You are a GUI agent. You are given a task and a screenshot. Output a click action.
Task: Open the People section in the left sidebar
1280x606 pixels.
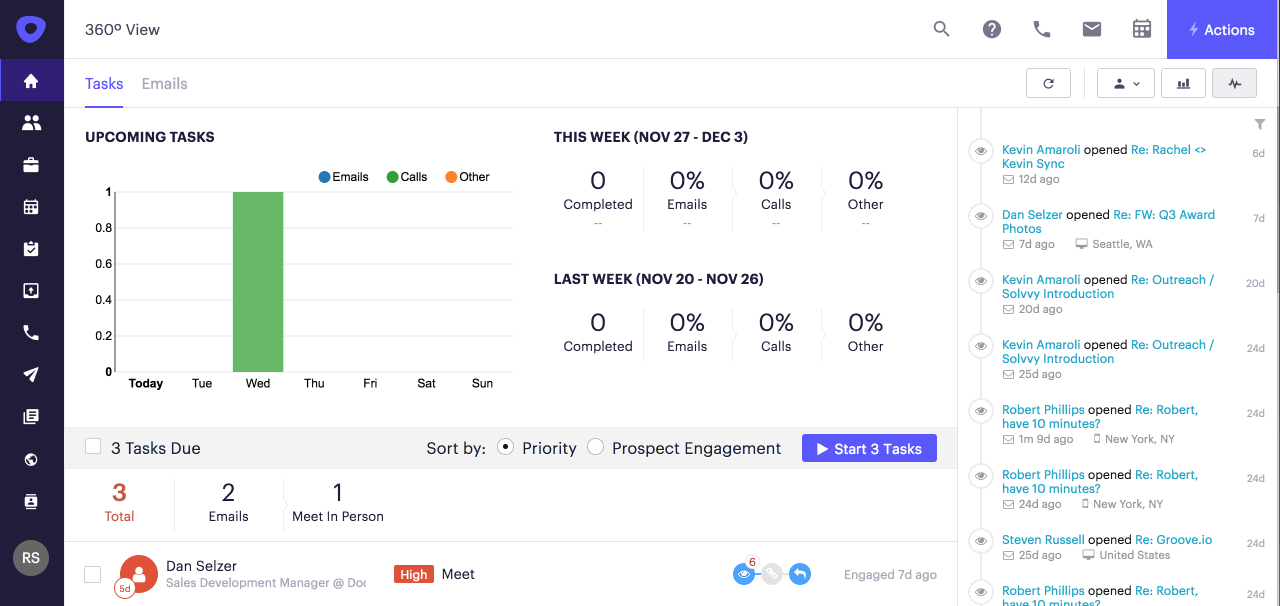[x=31, y=122]
